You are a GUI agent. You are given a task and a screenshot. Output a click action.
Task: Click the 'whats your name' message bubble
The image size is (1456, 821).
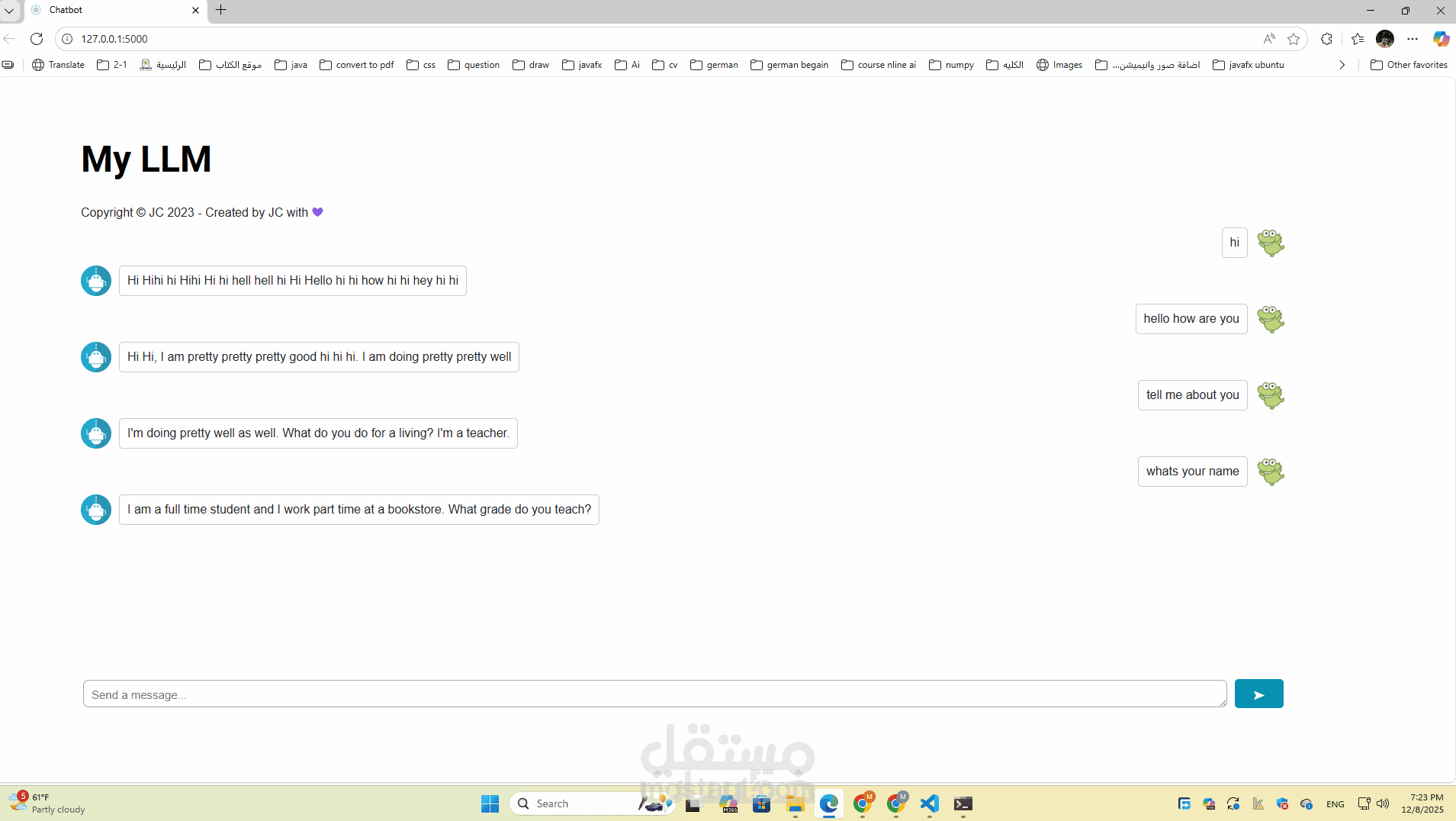pyautogui.click(x=1192, y=472)
